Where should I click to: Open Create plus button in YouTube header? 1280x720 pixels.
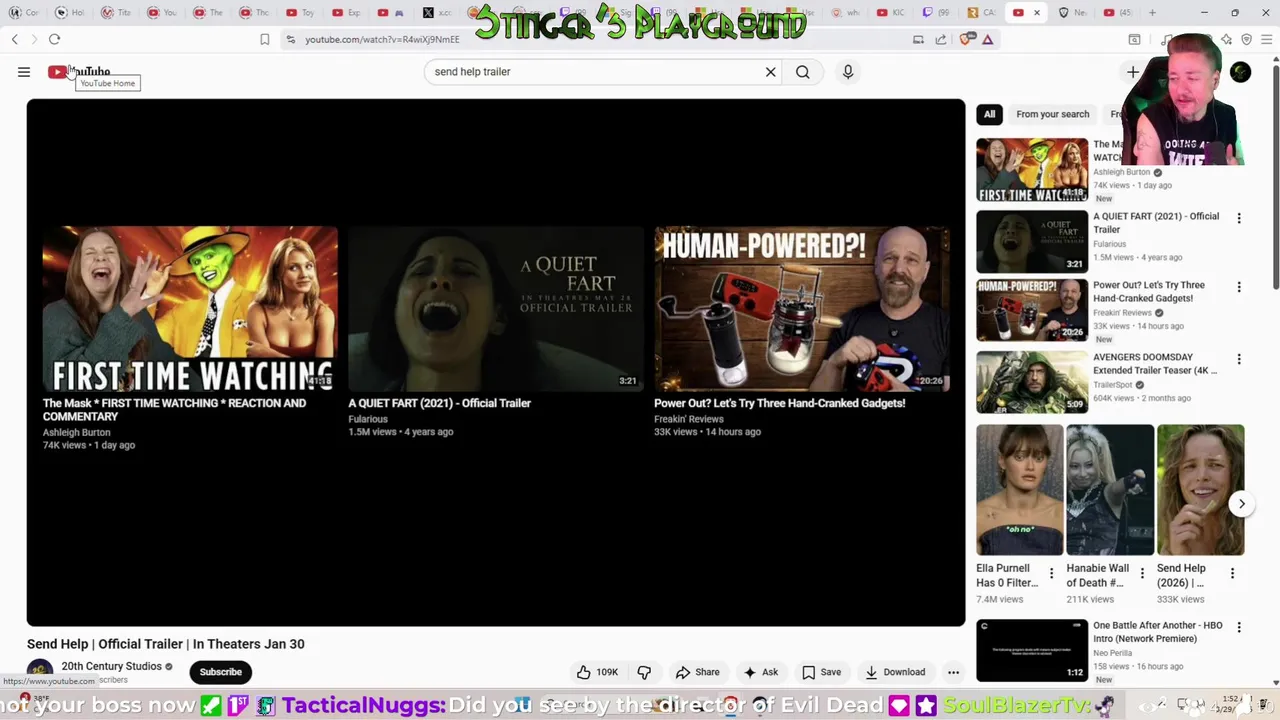tap(1133, 72)
